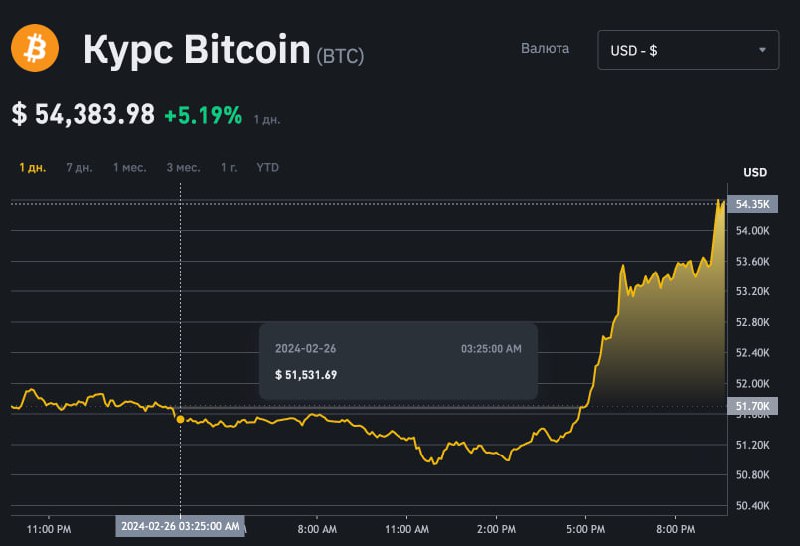Viewport: 800px width, 546px height.
Task: Select the 1 дн. time range tab
Action: pyautogui.click(x=33, y=167)
